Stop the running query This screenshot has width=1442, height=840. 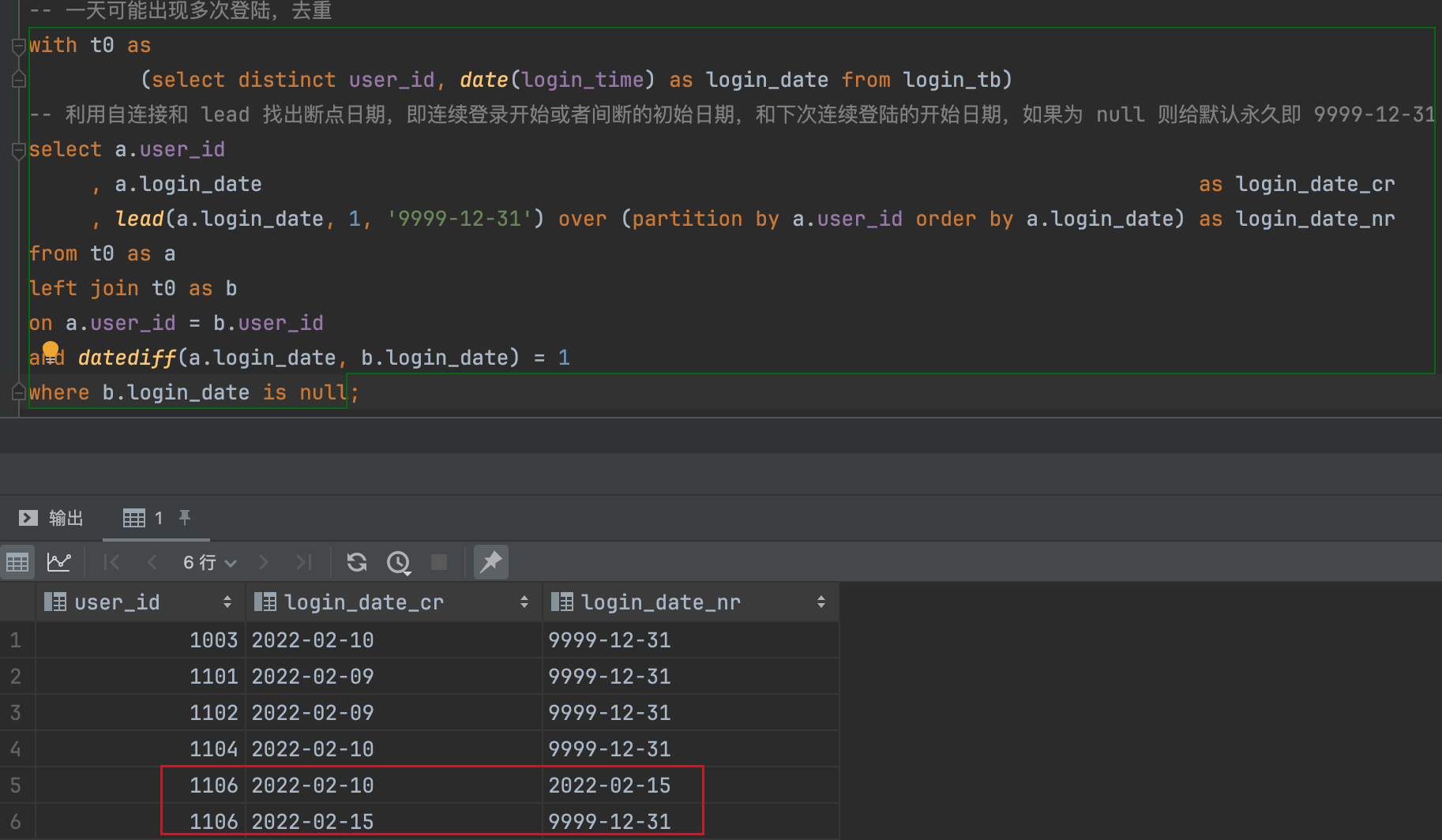439,562
